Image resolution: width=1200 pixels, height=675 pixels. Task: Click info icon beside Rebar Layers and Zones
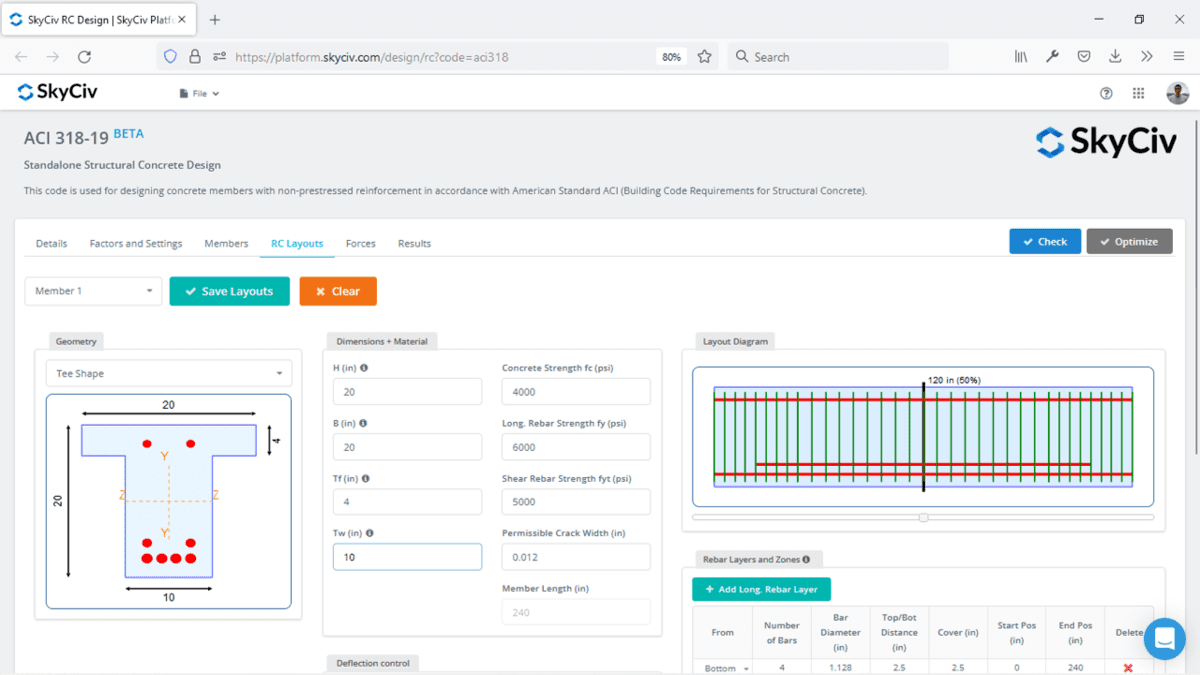click(x=806, y=560)
